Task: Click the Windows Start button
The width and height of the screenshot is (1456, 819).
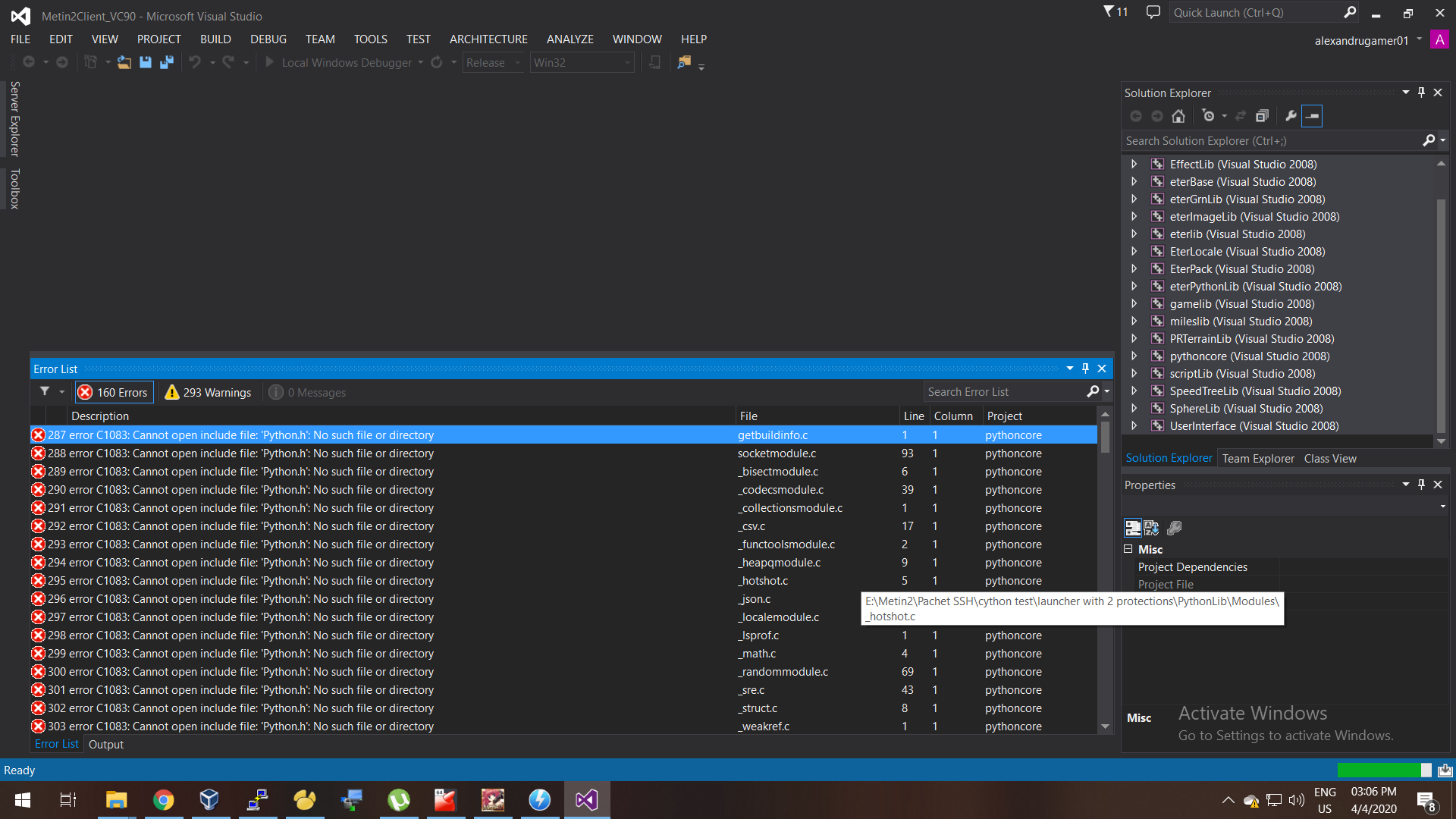Action: pos(23,800)
